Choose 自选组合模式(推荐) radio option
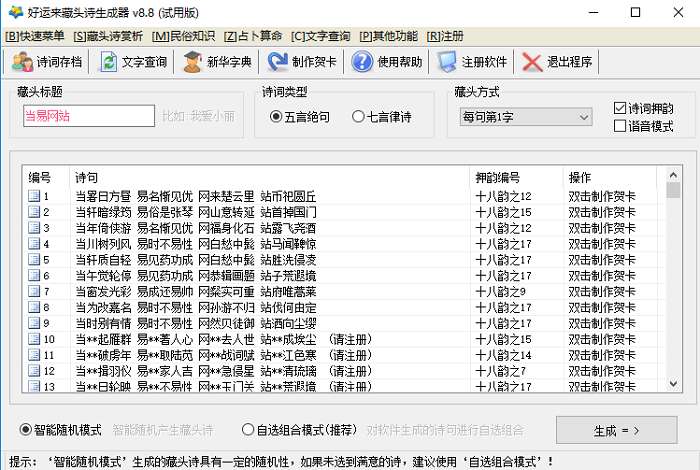 [x=248, y=430]
